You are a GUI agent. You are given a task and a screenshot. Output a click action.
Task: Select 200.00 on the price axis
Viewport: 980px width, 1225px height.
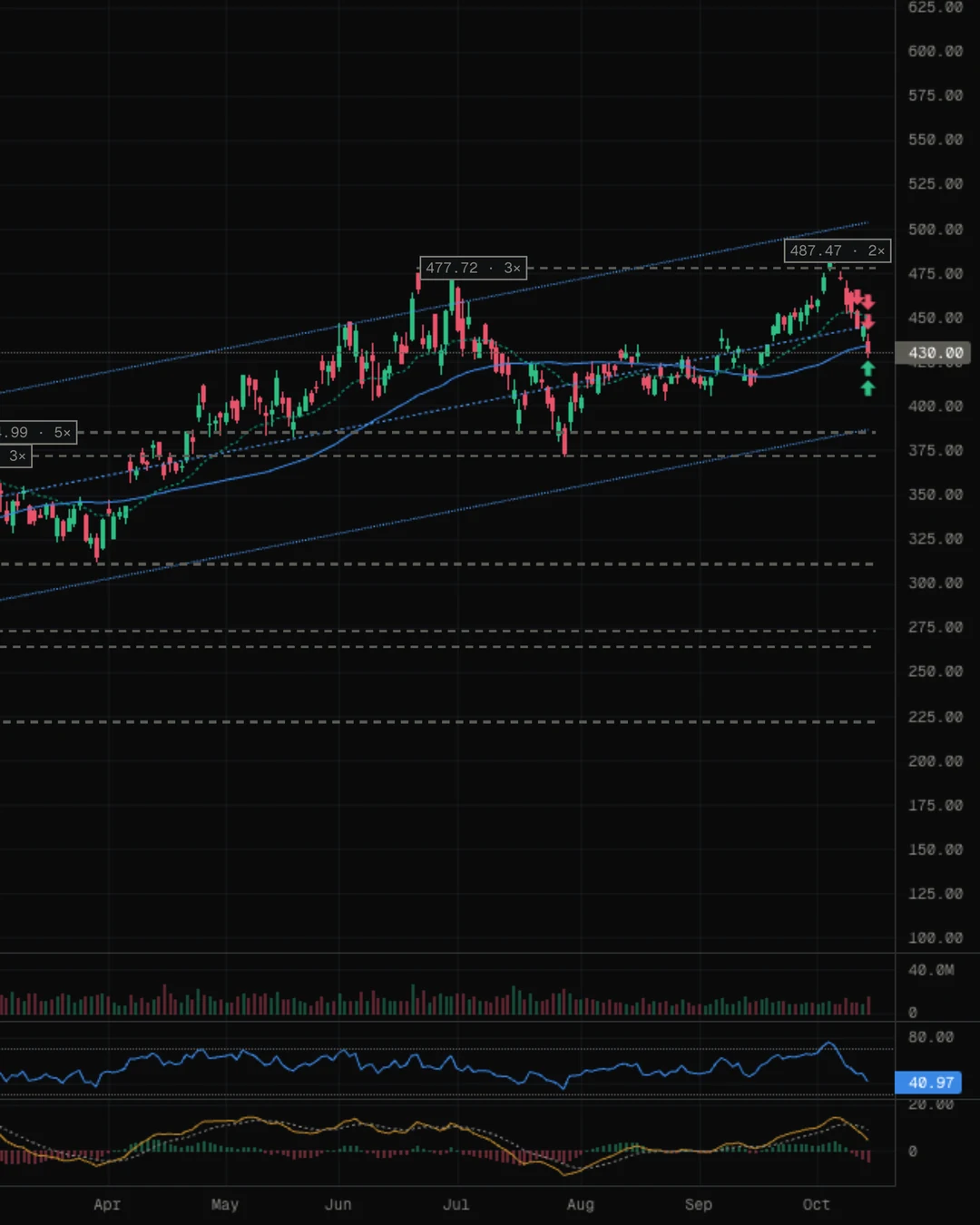936,761
